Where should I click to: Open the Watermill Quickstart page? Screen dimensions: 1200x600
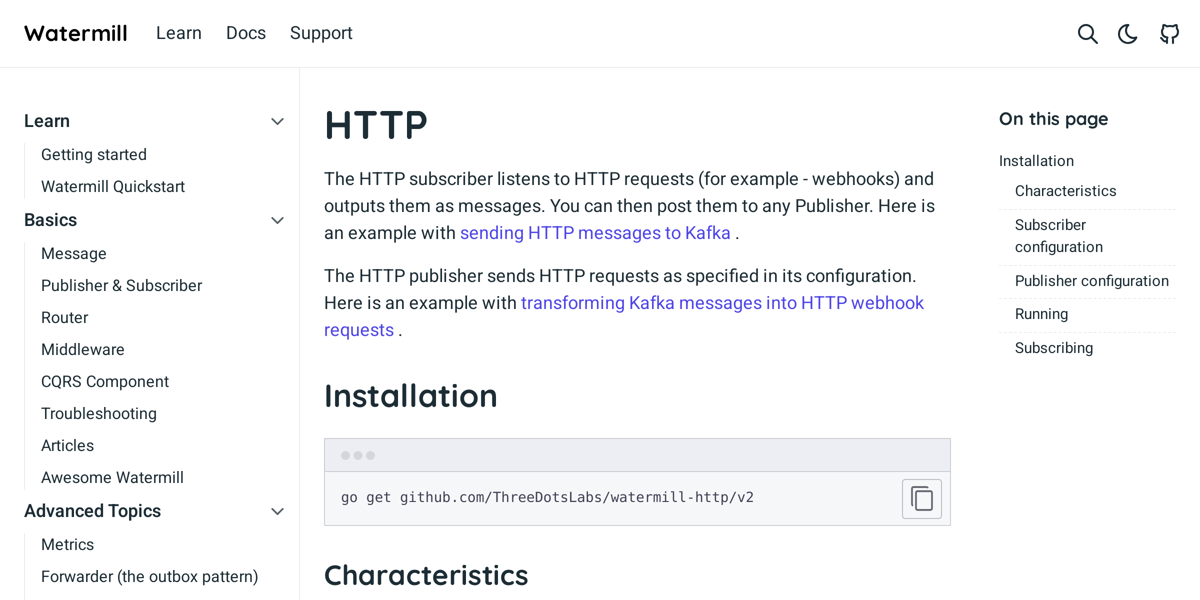click(x=111, y=186)
